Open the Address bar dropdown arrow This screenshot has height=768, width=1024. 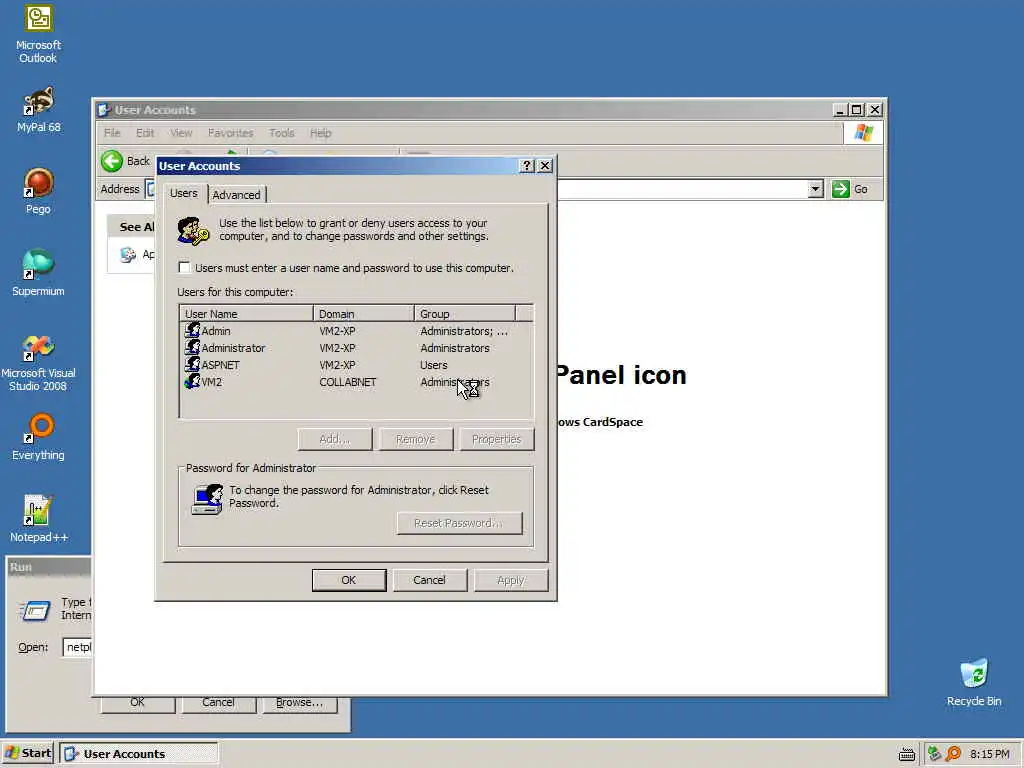(x=814, y=189)
